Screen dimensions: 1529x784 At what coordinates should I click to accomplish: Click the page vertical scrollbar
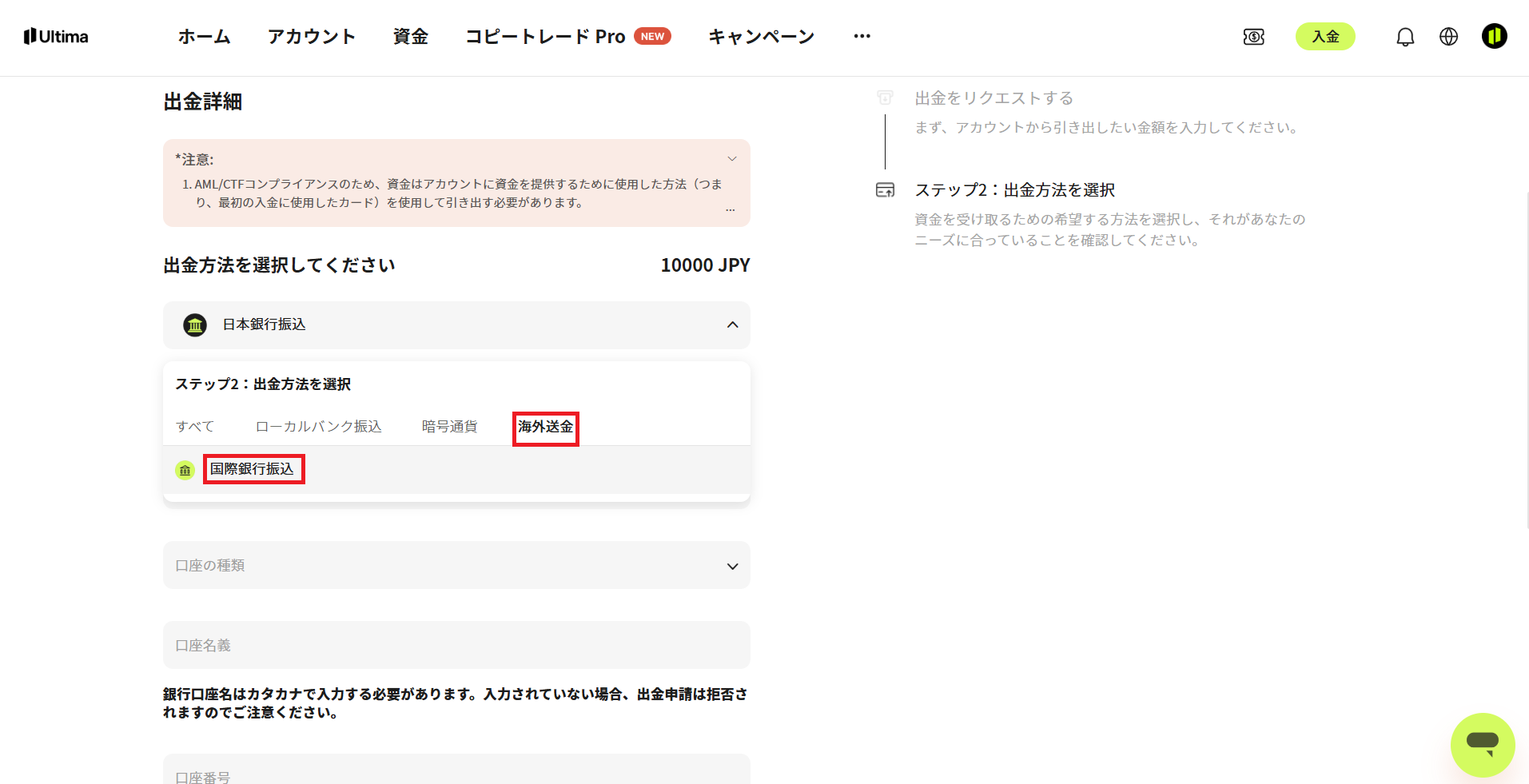pos(1527,360)
